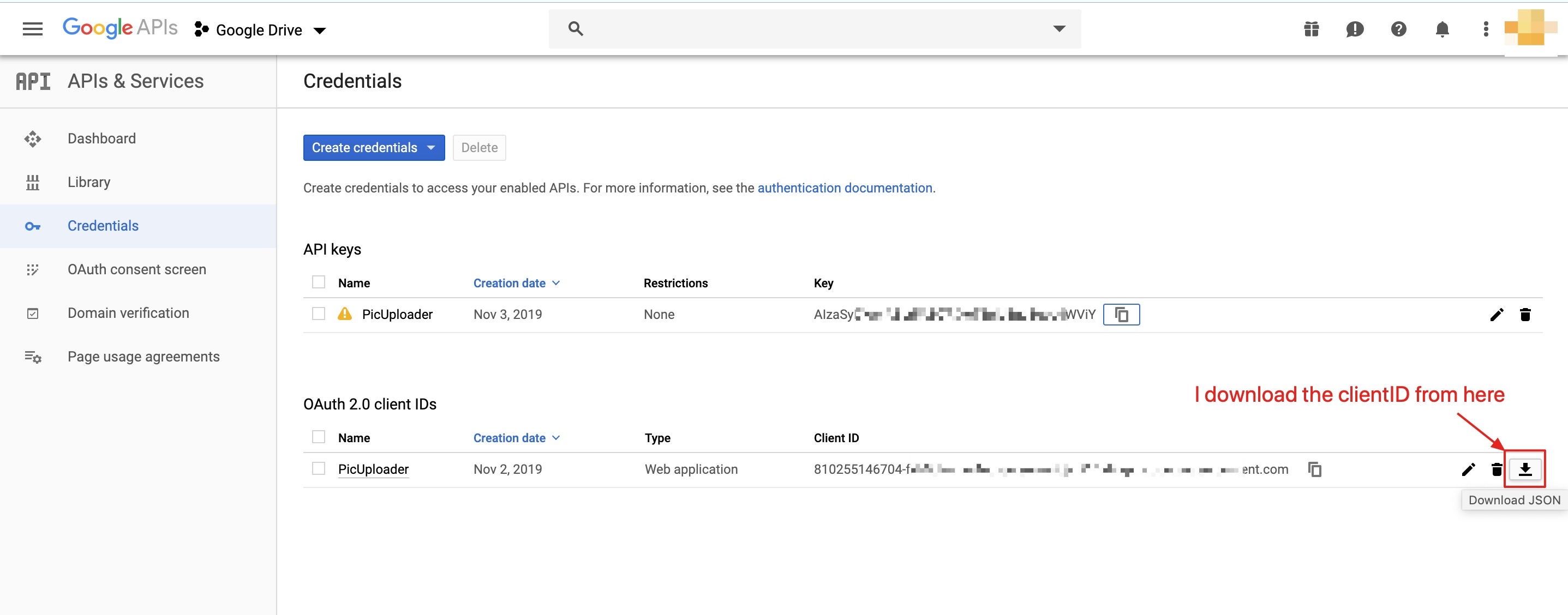Open the authentication documentation link
This screenshot has width=1568, height=615.
[x=845, y=188]
